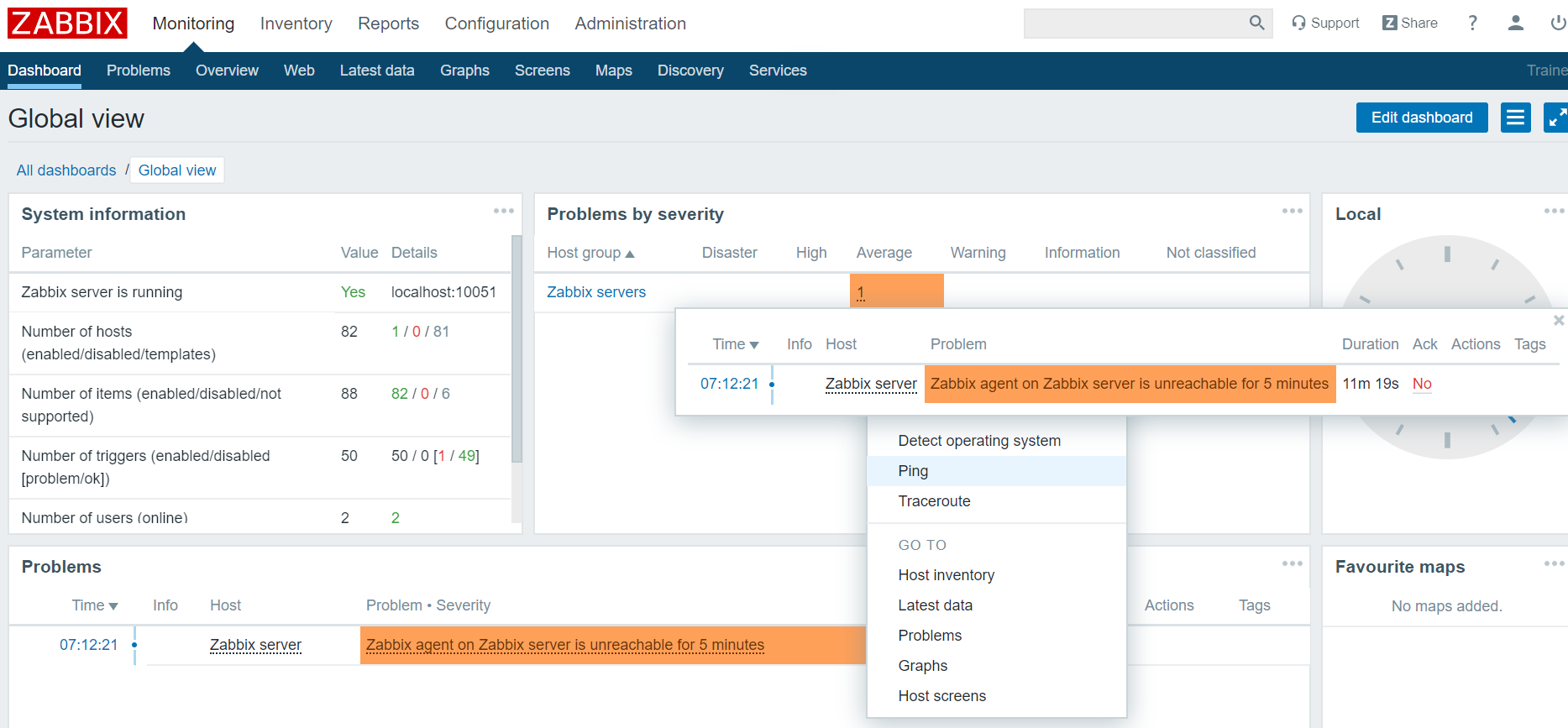Open the user profile icon
The width and height of the screenshot is (1568, 728).
coord(1516,24)
